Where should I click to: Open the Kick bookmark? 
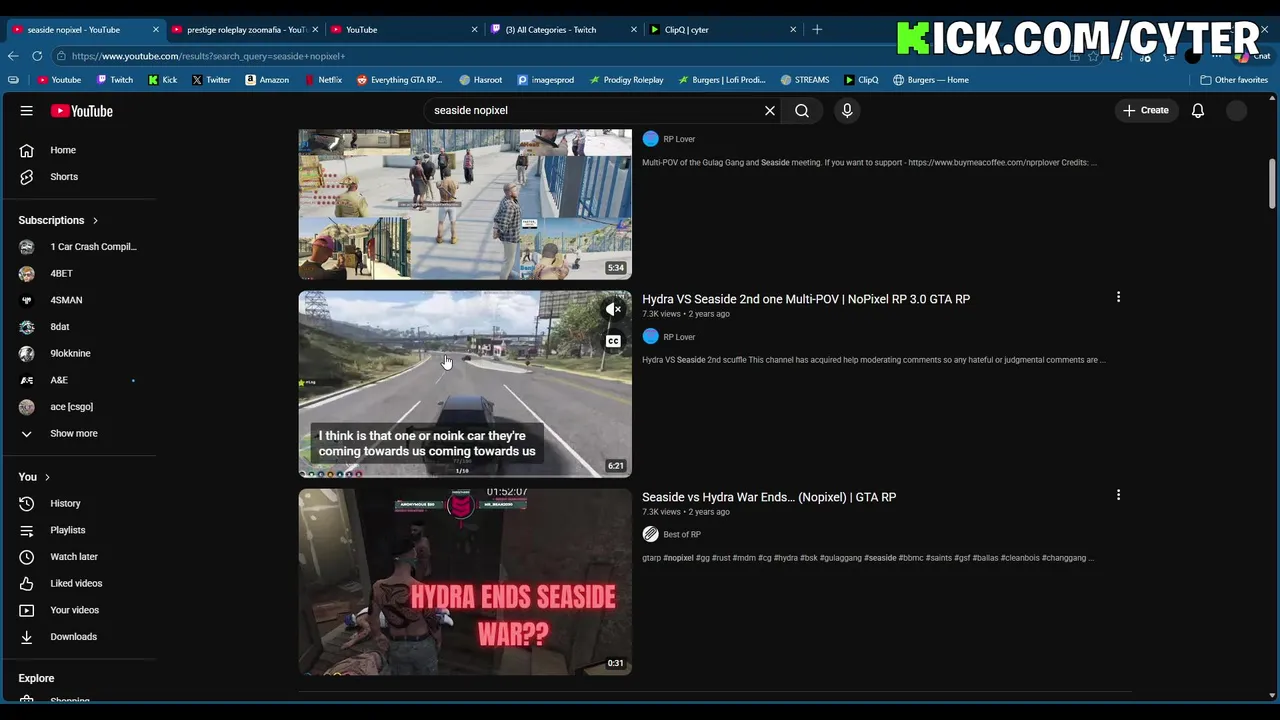pos(163,80)
